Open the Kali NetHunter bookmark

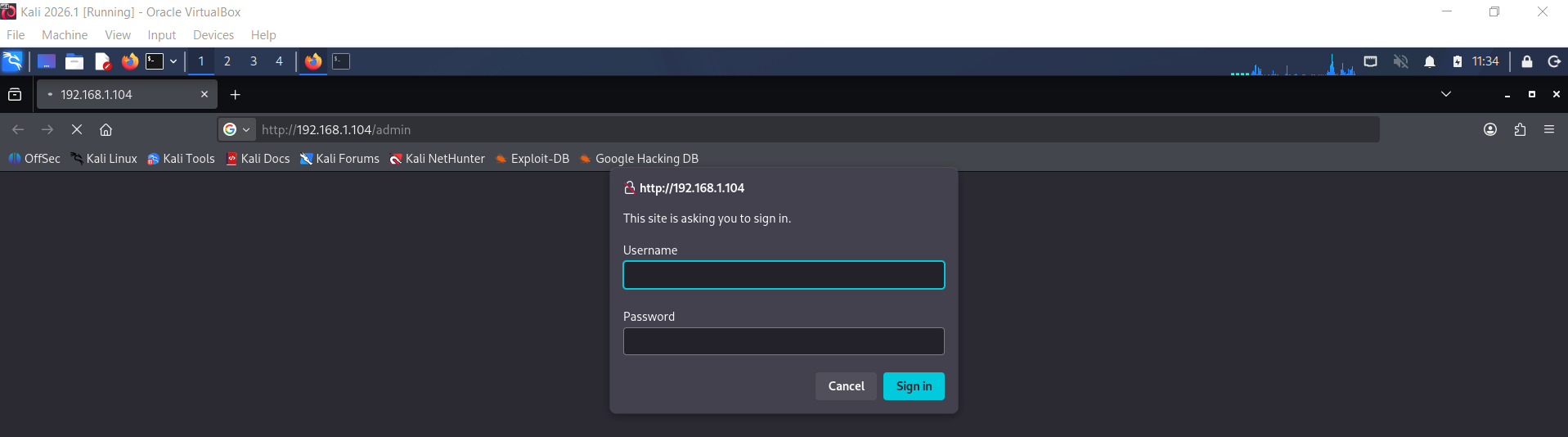[438, 159]
